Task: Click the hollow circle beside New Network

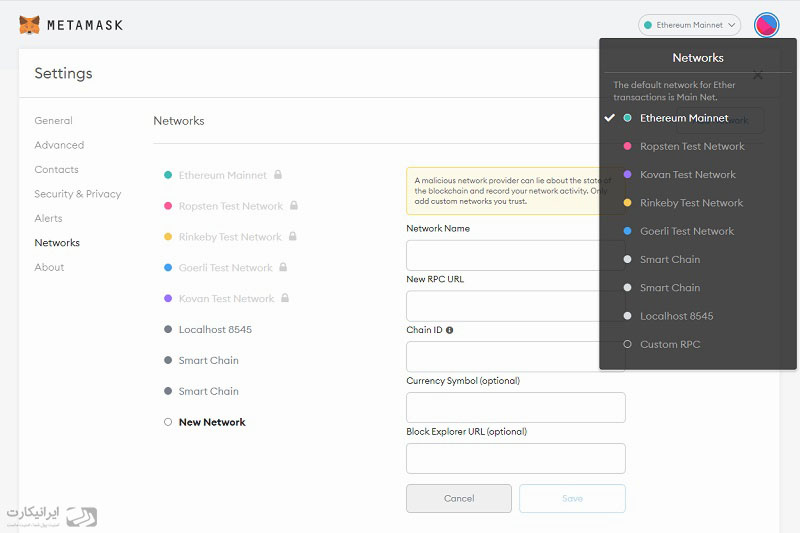Action: click(168, 422)
